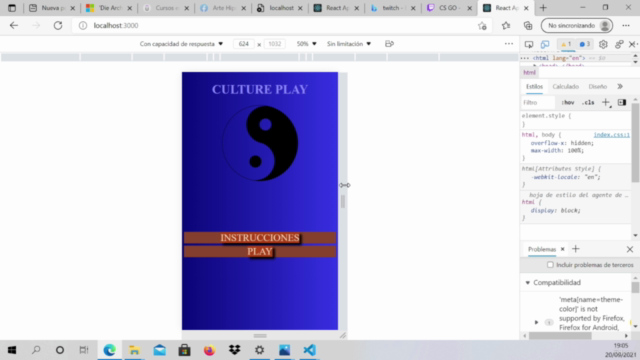This screenshot has width=640, height=360.
Task: Click the viewport right resize handle
Action: [x=343, y=201]
